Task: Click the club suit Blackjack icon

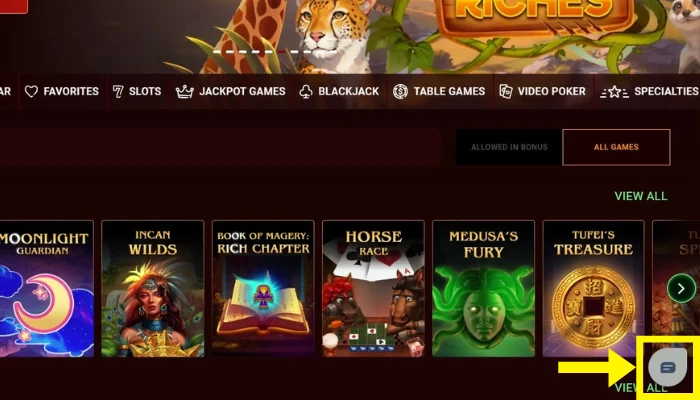Action: coord(306,92)
